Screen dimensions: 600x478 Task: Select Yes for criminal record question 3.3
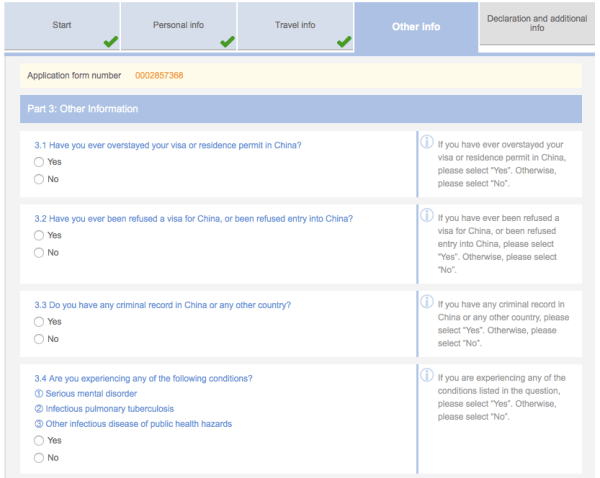[39, 322]
